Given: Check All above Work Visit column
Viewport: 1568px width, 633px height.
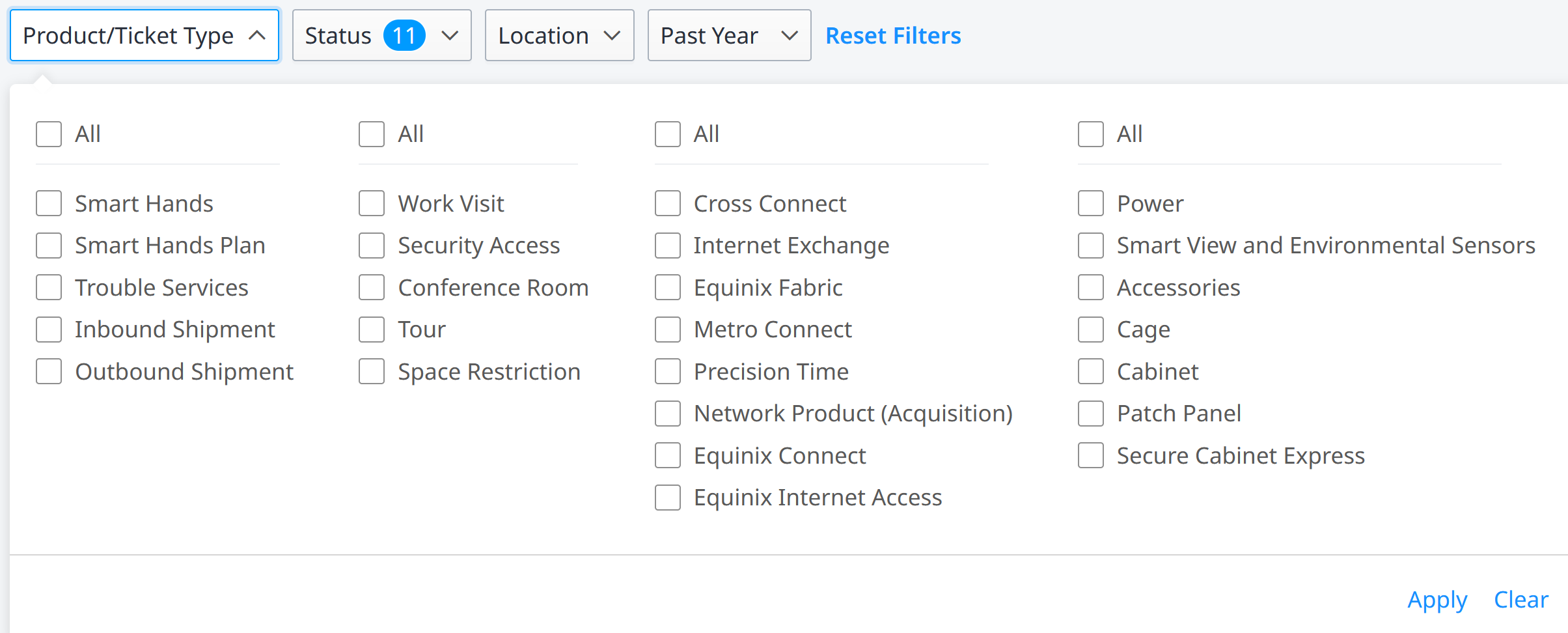Looking at the screenshot, I should (x=372, y=134).
